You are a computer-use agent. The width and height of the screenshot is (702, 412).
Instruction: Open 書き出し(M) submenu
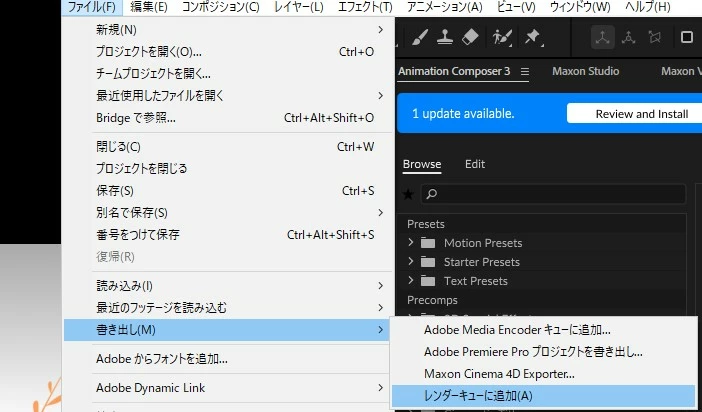pyautogui.click(x=227, y=330)
